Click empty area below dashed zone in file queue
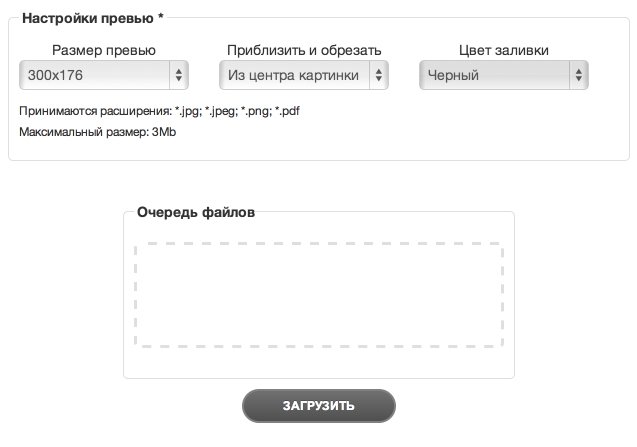The image size is (637, 447). (x=319, y=363)
